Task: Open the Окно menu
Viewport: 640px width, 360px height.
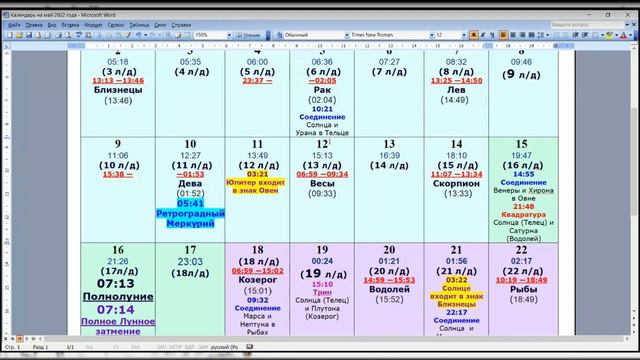Action: (x=160, y=25)
